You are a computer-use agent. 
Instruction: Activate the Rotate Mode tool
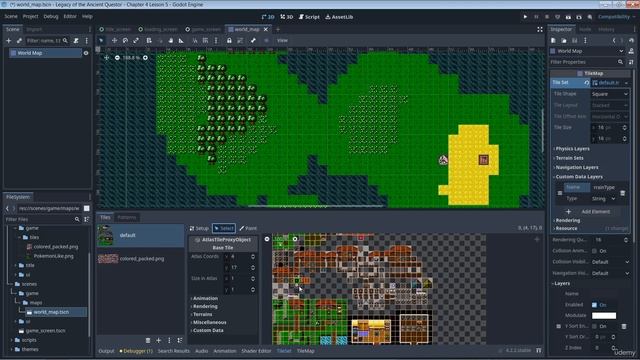125,40
